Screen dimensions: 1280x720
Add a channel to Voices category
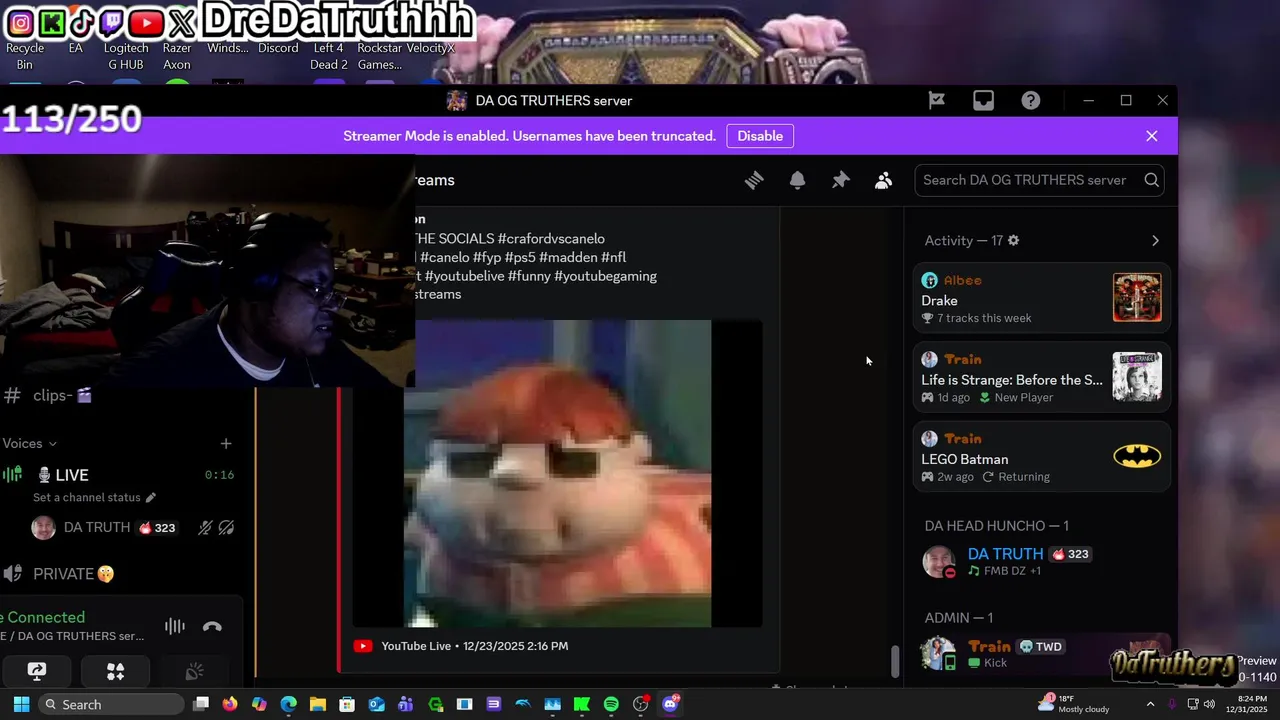(x=226, y=443)
